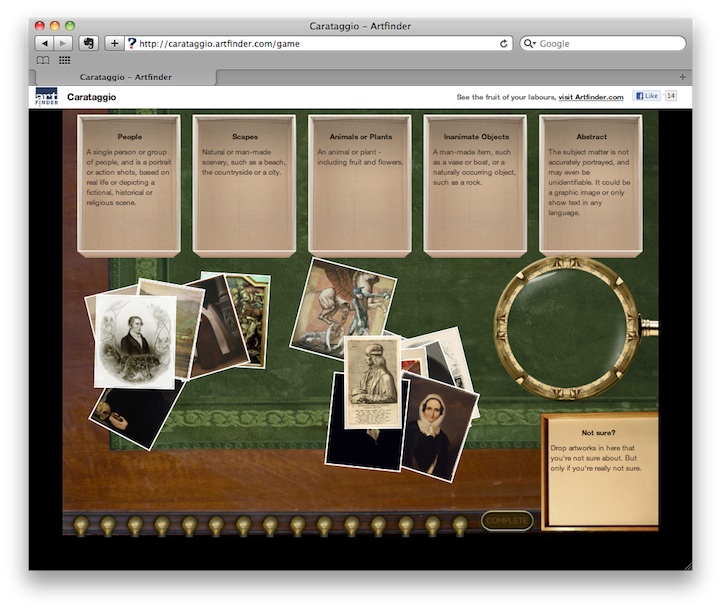Click the Evernote elephant toolbar icon
The height and width of the screenshot is (610, 721).
[x=88, y=44]
